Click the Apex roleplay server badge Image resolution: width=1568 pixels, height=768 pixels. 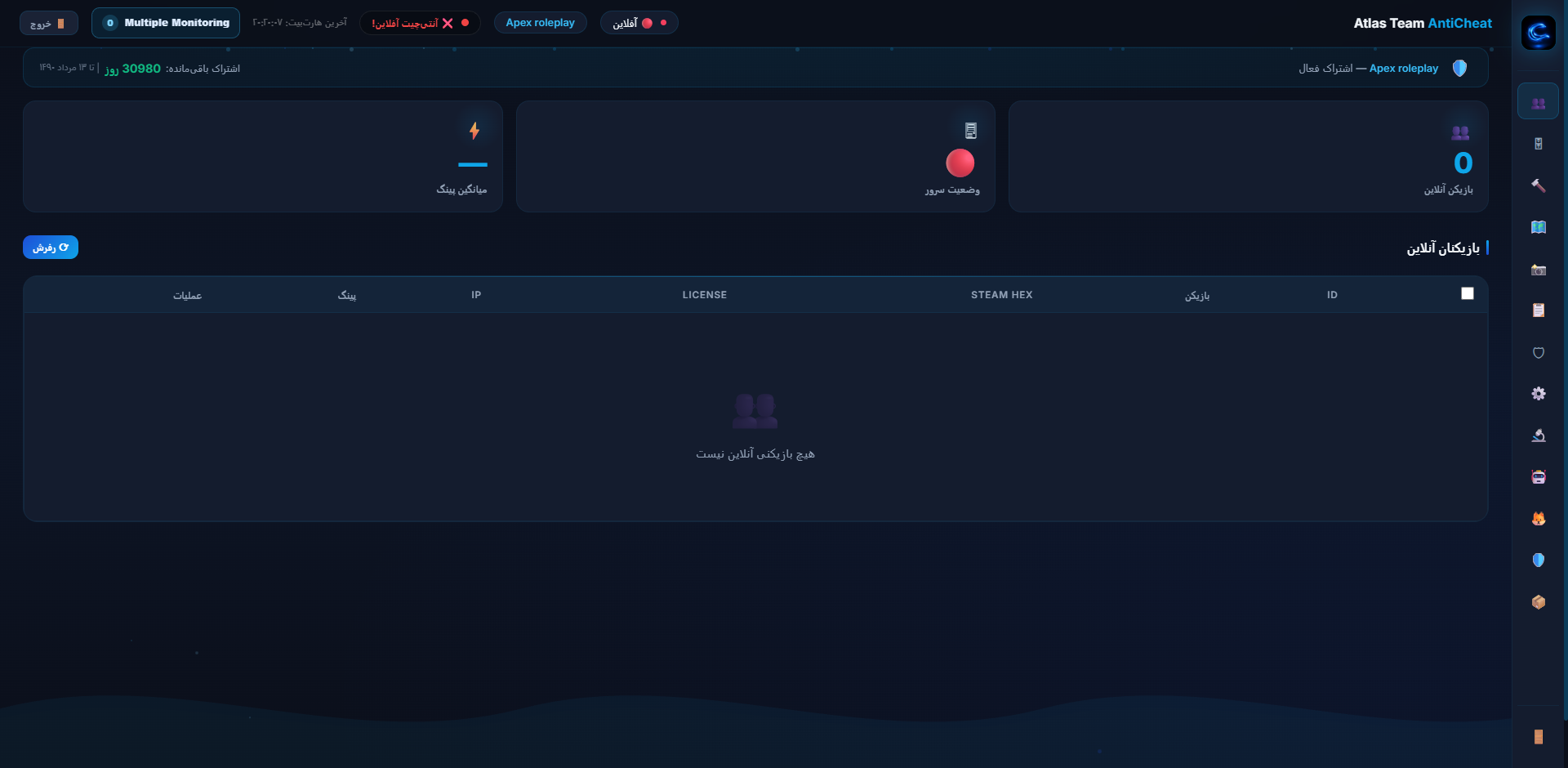540,23
